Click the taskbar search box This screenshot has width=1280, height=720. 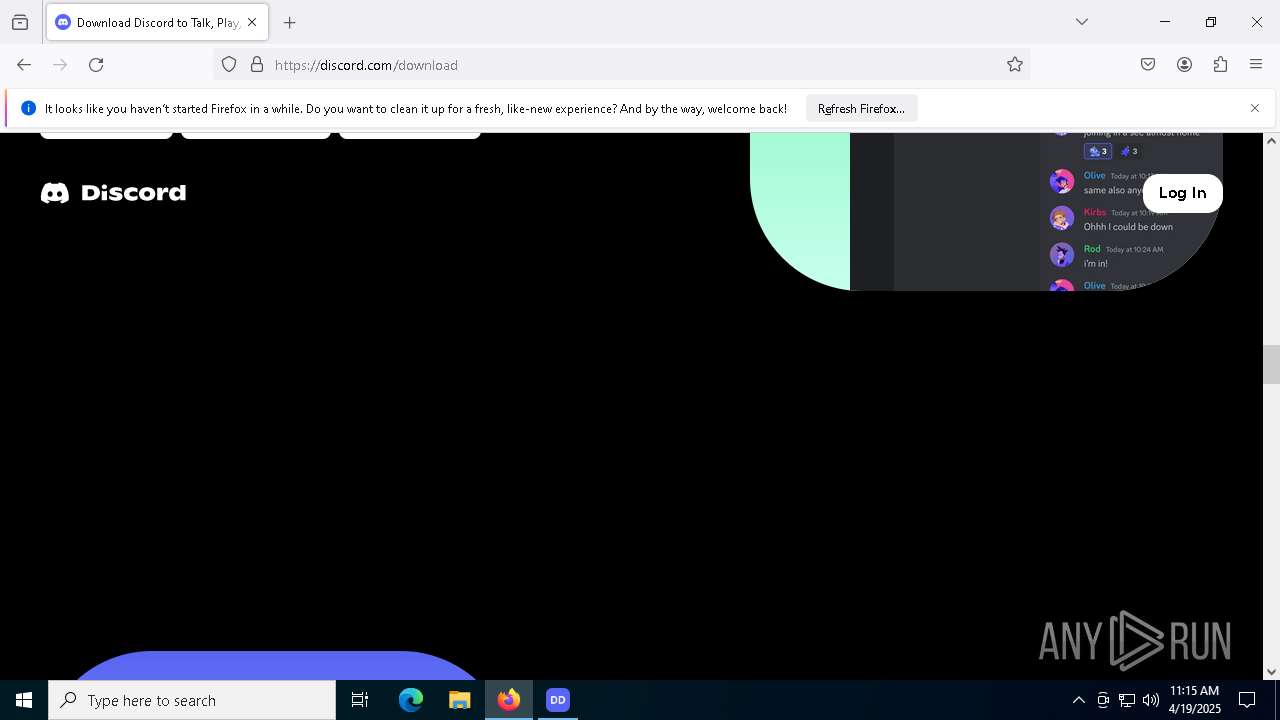click(192, 700)
